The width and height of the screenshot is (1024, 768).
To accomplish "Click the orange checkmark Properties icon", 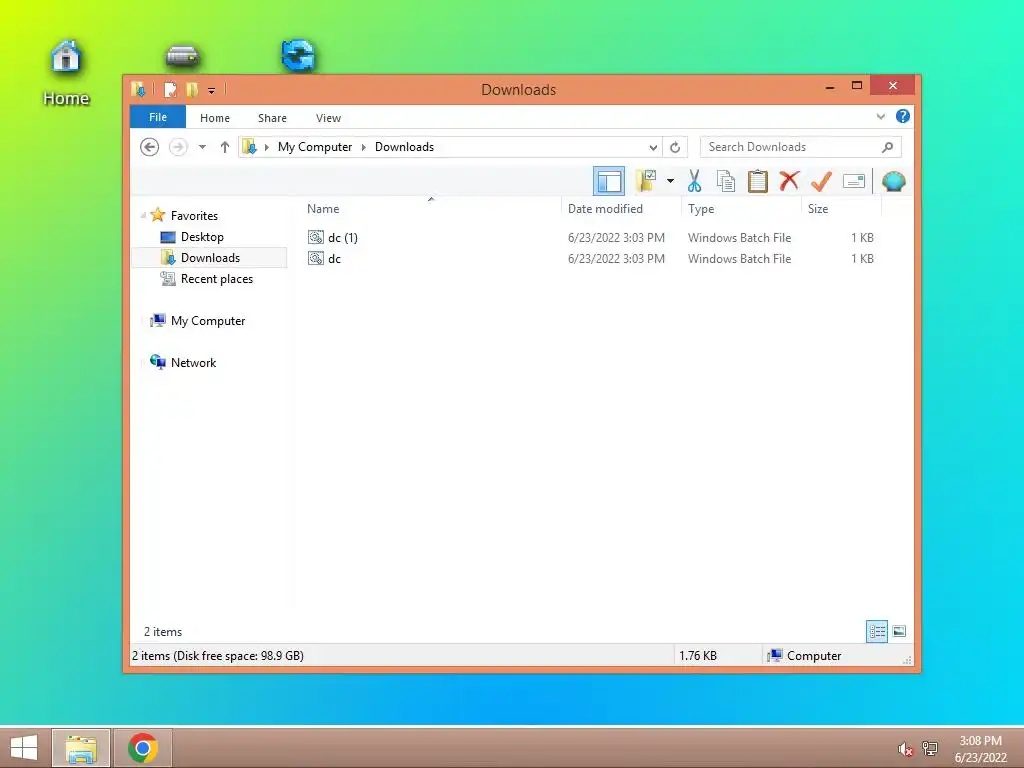I will [821, 181].
